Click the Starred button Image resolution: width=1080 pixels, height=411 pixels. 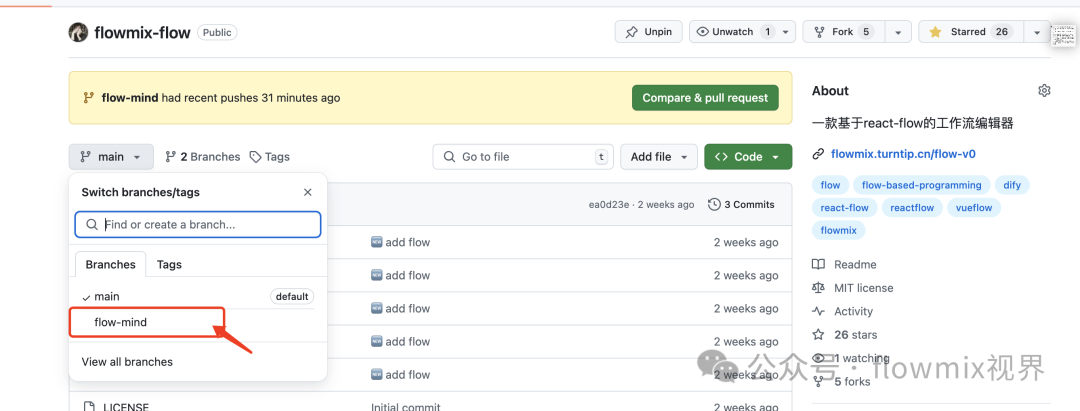coord(969,32)
